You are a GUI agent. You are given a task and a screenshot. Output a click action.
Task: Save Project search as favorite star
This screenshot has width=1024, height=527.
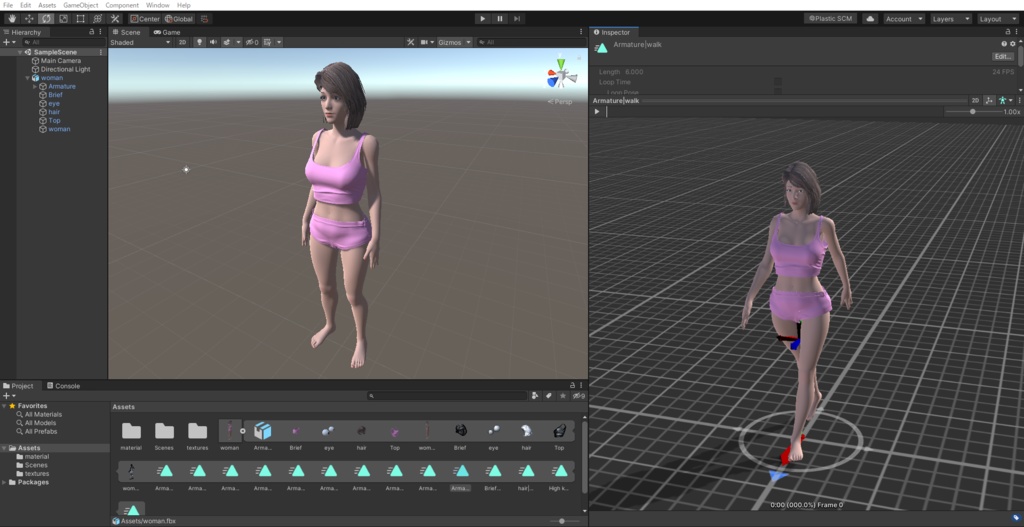[x=563, y=396]
